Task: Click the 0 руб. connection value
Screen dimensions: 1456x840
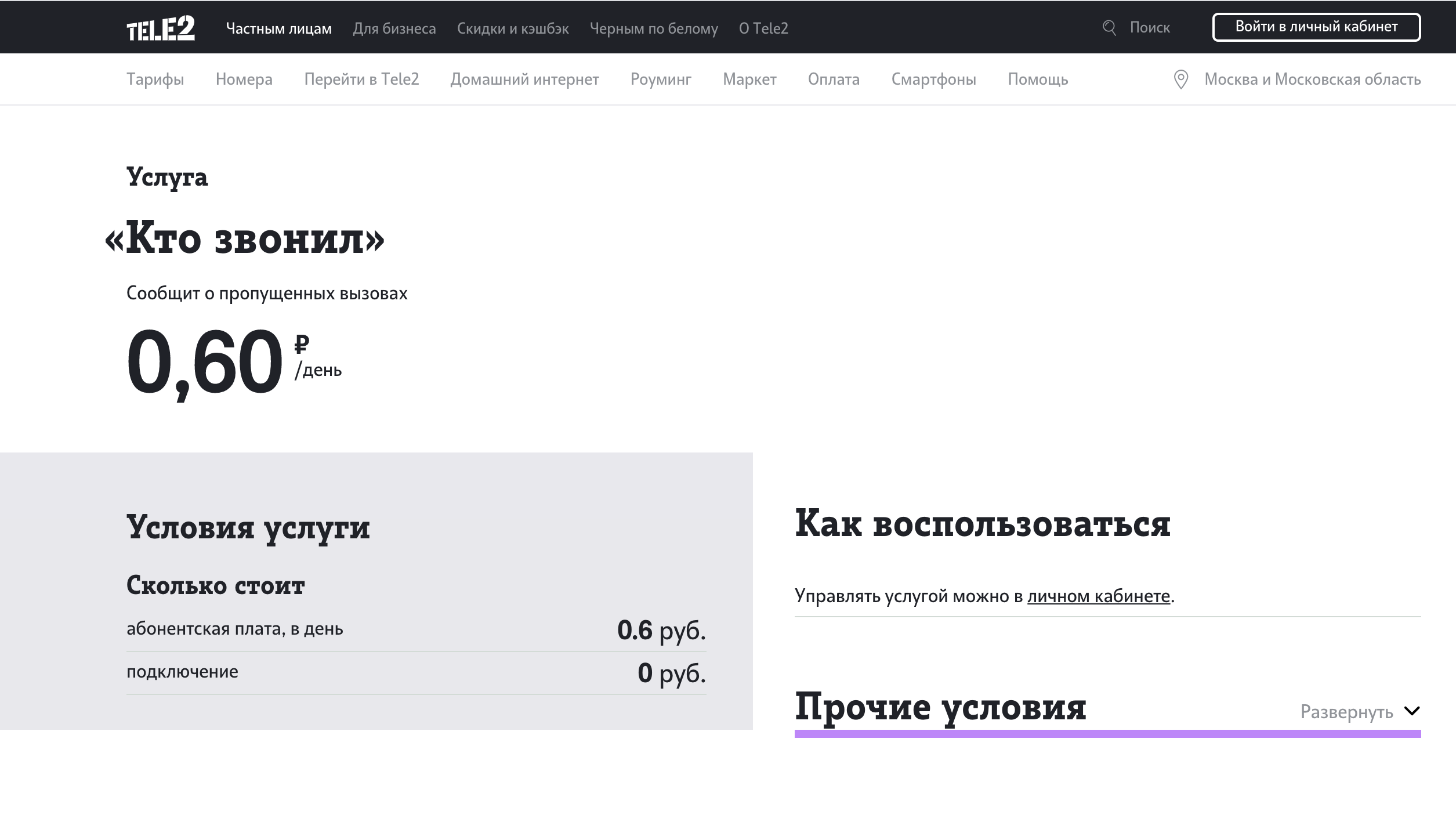Action: tap(672, 673)
